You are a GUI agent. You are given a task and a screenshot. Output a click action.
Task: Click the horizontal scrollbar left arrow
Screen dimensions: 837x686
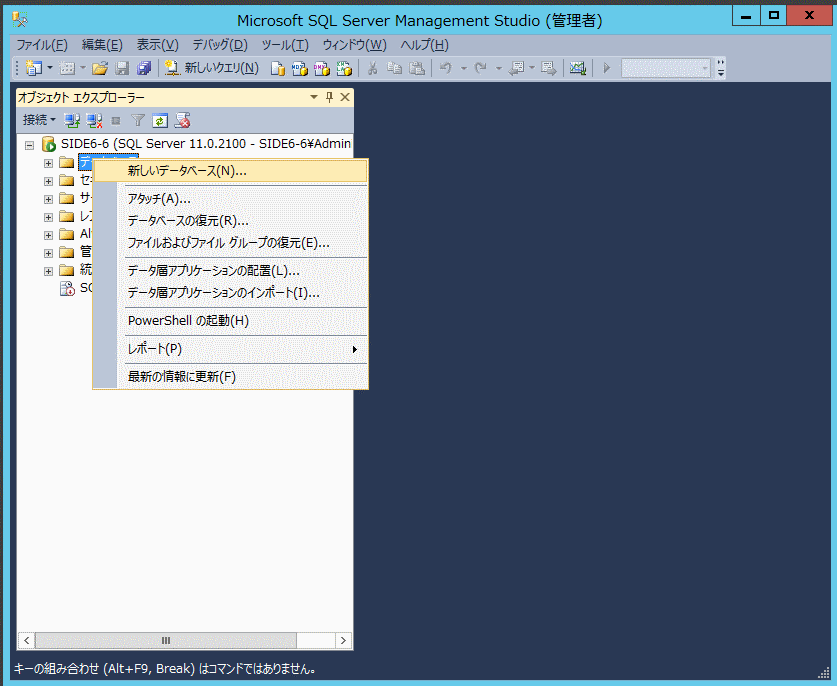[27, 640]
